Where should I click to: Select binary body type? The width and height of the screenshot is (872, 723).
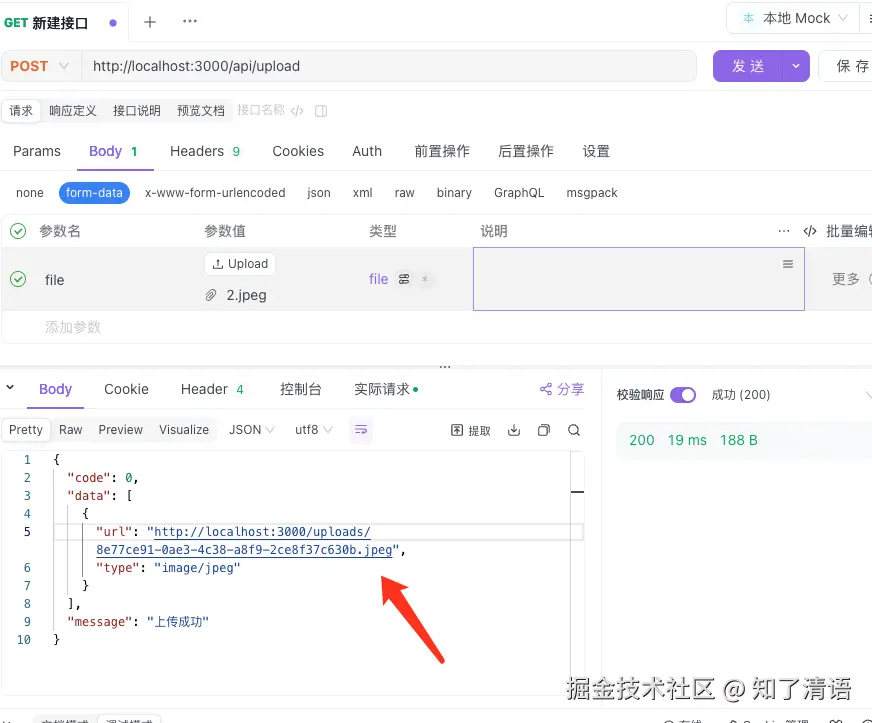(454, 193)
